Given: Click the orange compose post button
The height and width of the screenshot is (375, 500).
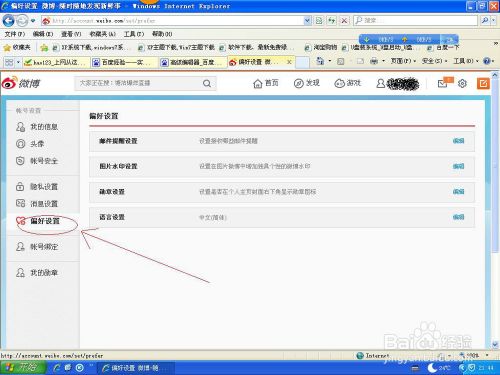Looking at the screenshot, I should click(x=483, y=83).
